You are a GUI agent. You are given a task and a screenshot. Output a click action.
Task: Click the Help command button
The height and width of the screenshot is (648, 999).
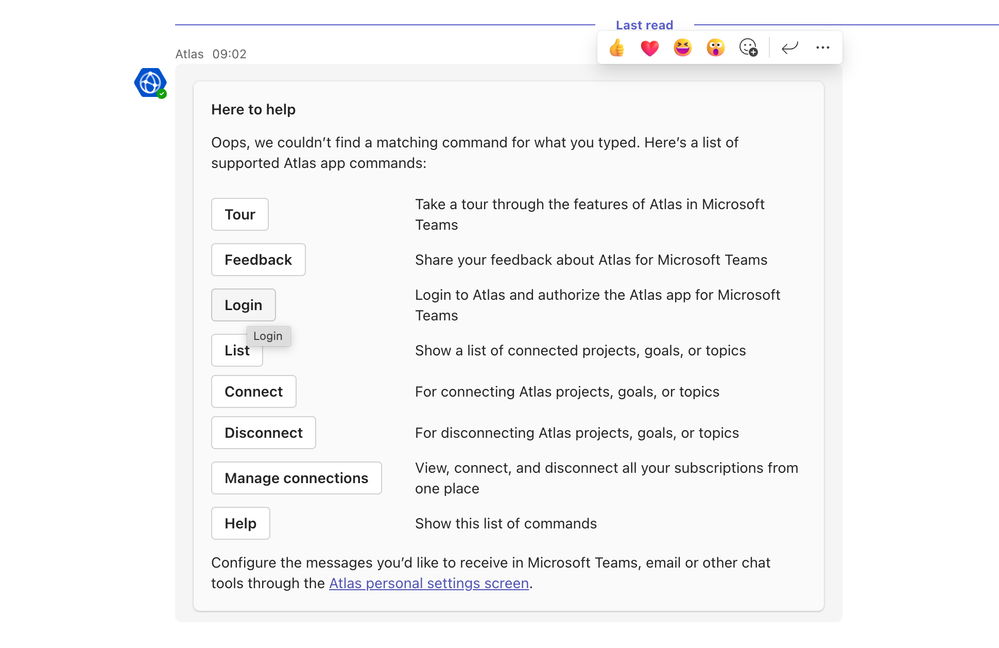(x=240, y=524)
